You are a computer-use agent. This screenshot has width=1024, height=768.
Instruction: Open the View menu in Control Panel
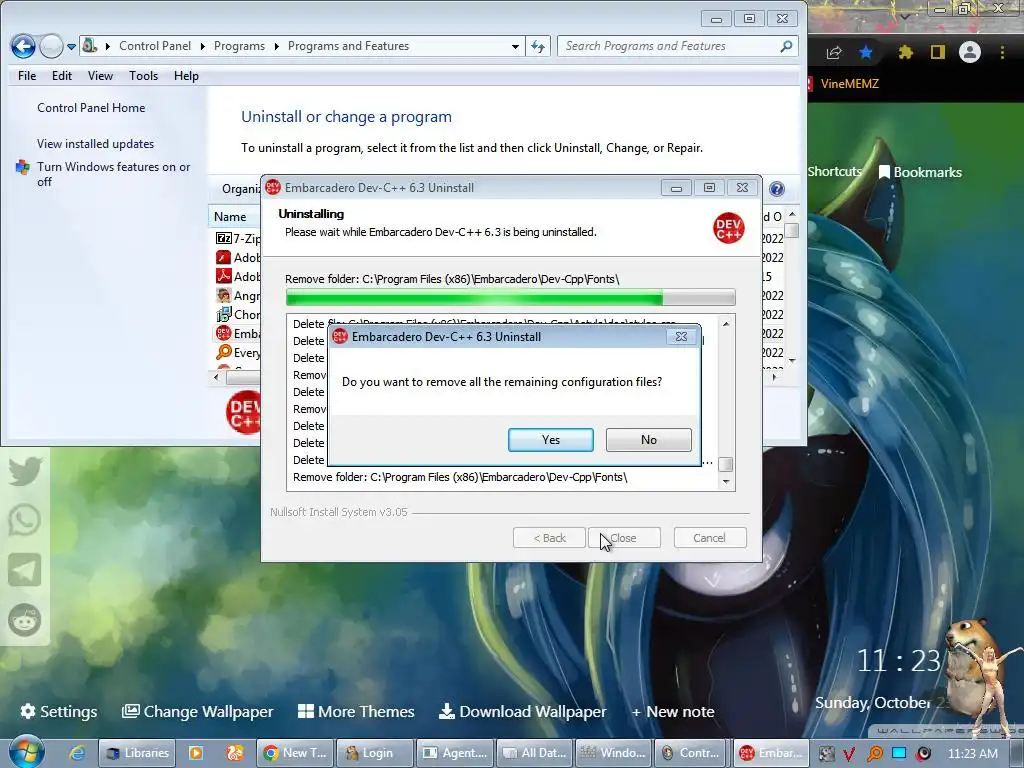click(x=101, y=76)
